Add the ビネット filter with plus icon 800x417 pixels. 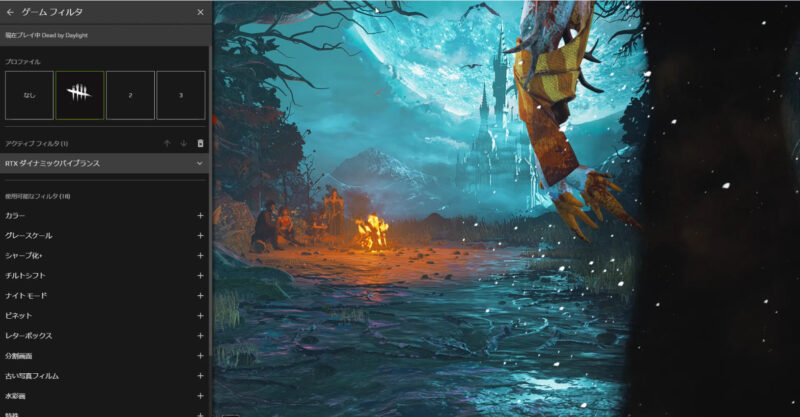(200, 316)
